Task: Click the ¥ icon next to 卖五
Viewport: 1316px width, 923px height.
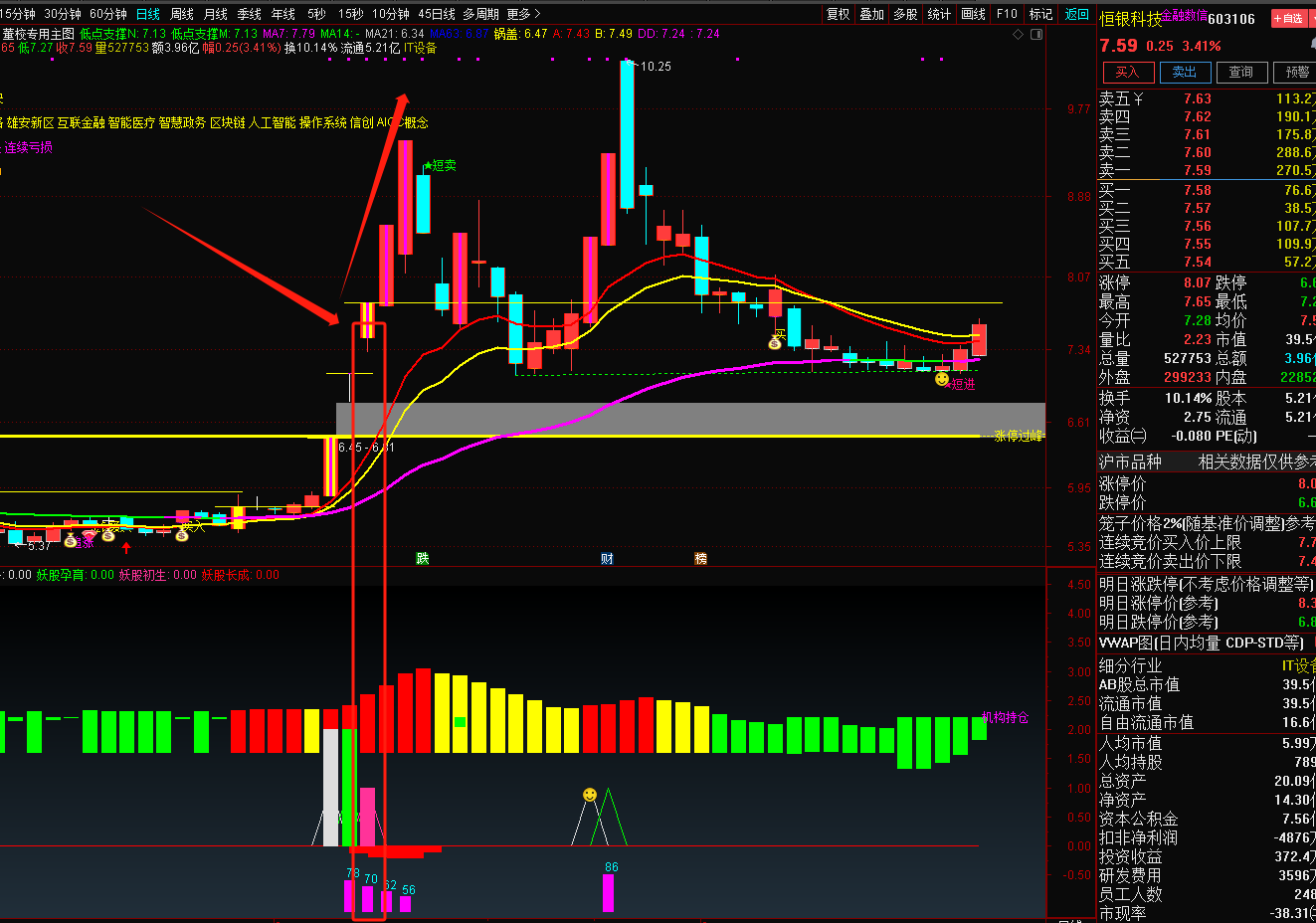Action: tap(1138, 98)
